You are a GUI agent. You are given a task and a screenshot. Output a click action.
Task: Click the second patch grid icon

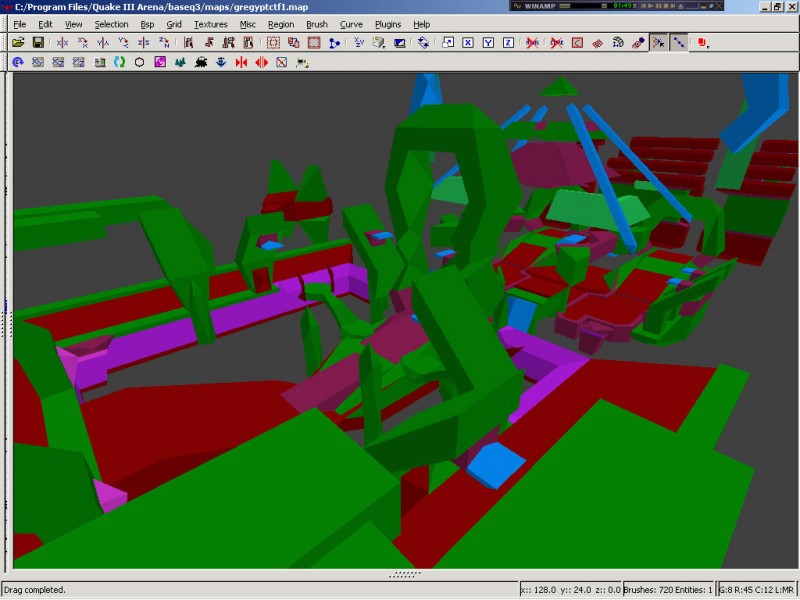pyautogui.click(x=58, y=62)
